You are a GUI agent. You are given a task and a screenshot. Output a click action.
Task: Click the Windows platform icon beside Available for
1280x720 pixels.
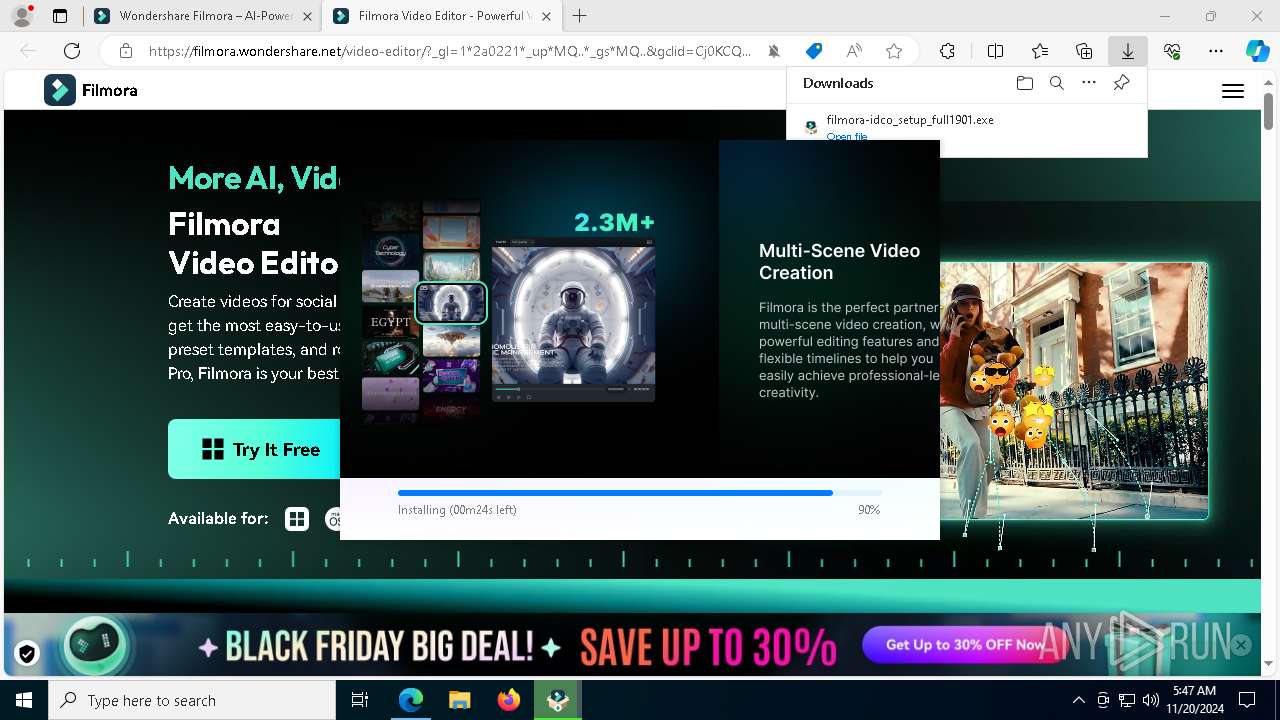(297, 518)
